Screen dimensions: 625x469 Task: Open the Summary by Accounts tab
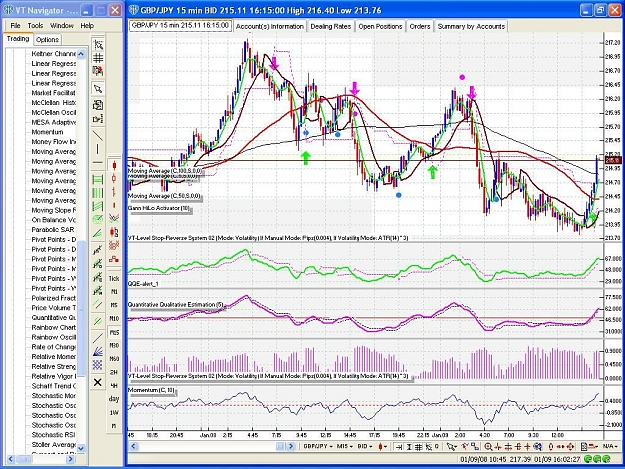[x=471, y=26]
